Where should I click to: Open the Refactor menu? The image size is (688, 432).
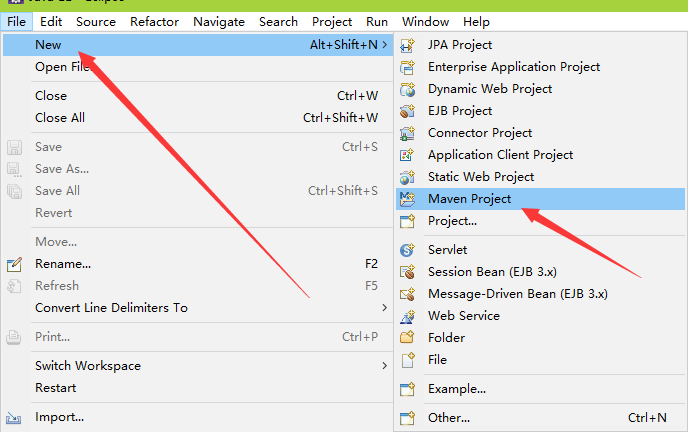tap(154, 21)
